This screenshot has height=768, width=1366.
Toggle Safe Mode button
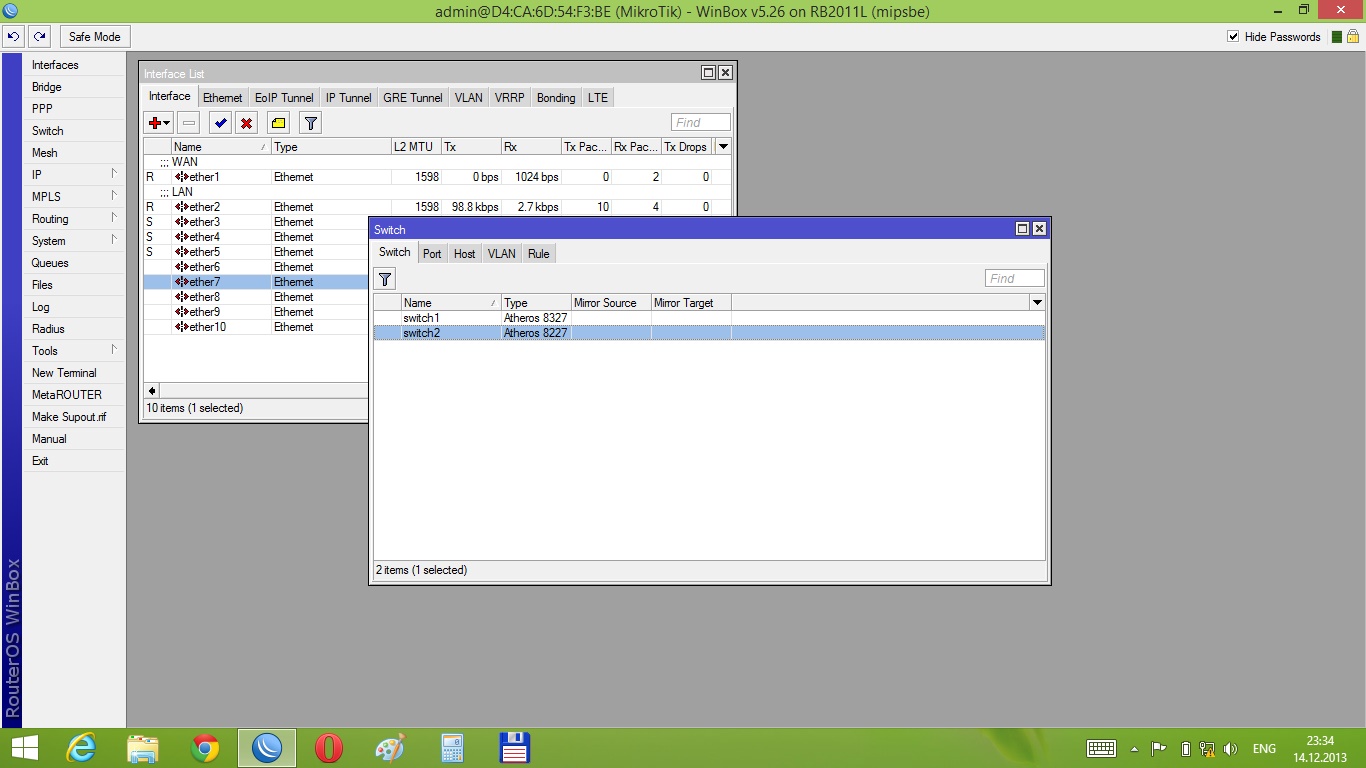[94, 37]
